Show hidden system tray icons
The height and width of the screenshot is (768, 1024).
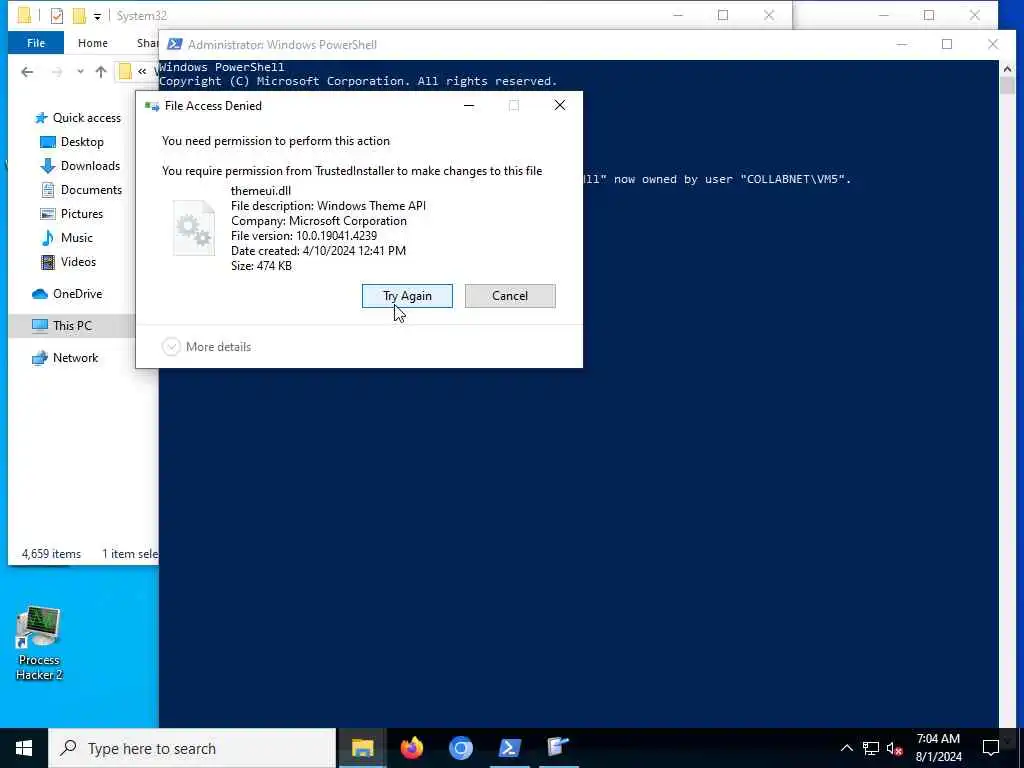pyautogui.click(x=846, y=748)
